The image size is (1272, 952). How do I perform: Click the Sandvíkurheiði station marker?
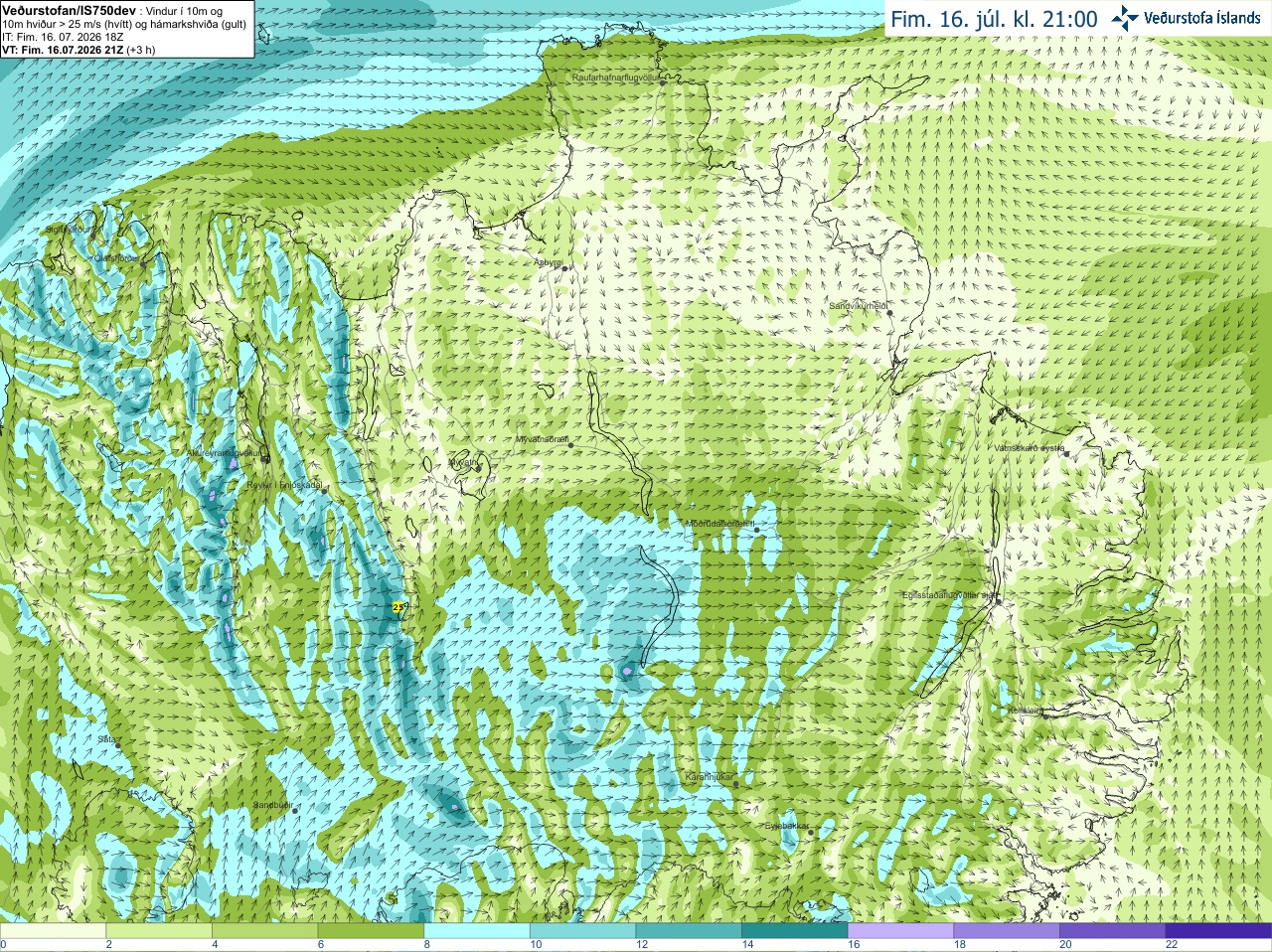pyautogui.click(x=890, y=313)
